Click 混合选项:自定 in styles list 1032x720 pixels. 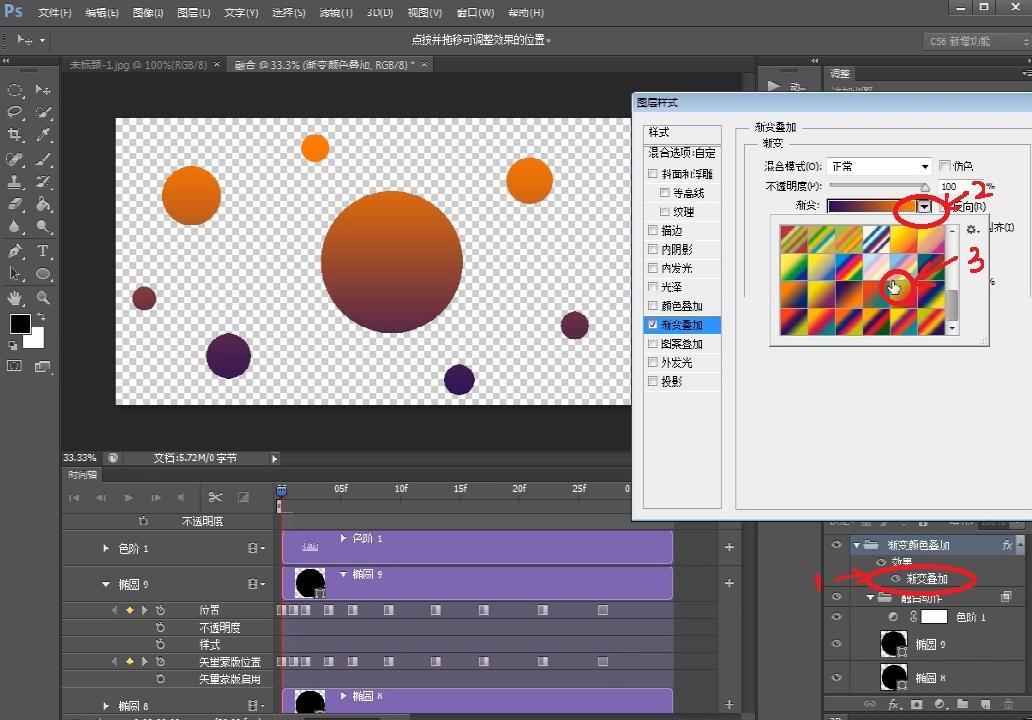pyautogui.click(x=682, y=153)
